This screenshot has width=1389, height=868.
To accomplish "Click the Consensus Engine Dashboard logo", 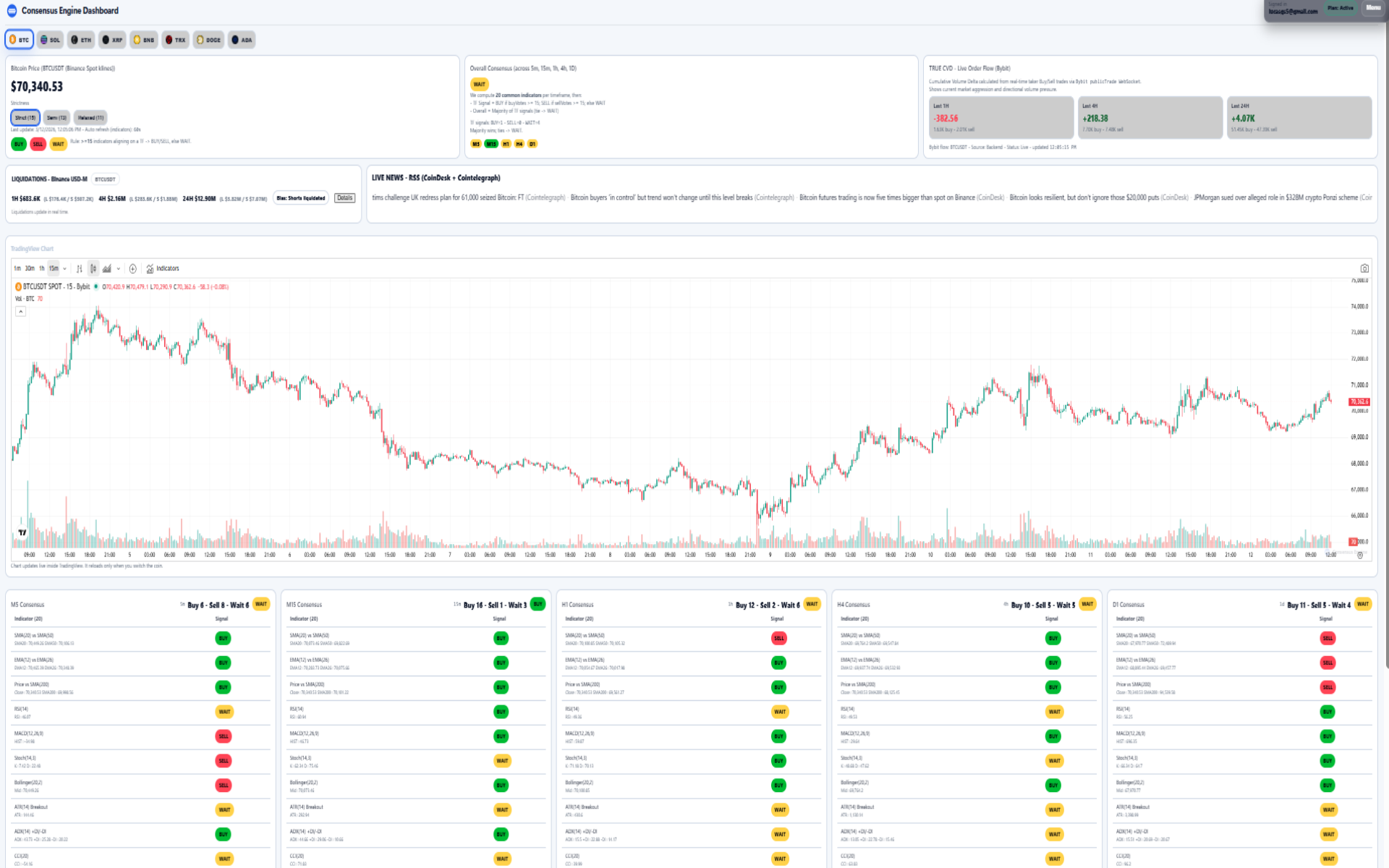I will (x=10, y=11).
